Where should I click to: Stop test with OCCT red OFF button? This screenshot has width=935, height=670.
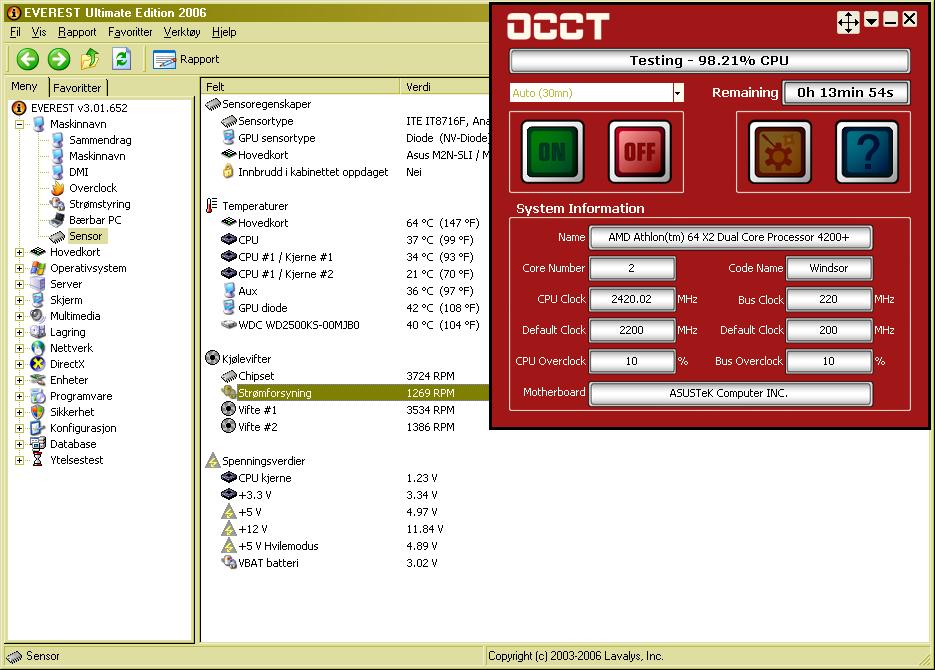[x=639, y=152]
